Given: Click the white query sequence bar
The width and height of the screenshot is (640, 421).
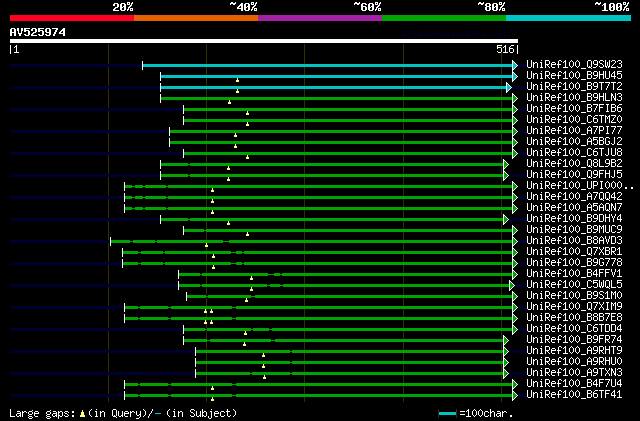Looking at the screenshot, I should 264,41.
